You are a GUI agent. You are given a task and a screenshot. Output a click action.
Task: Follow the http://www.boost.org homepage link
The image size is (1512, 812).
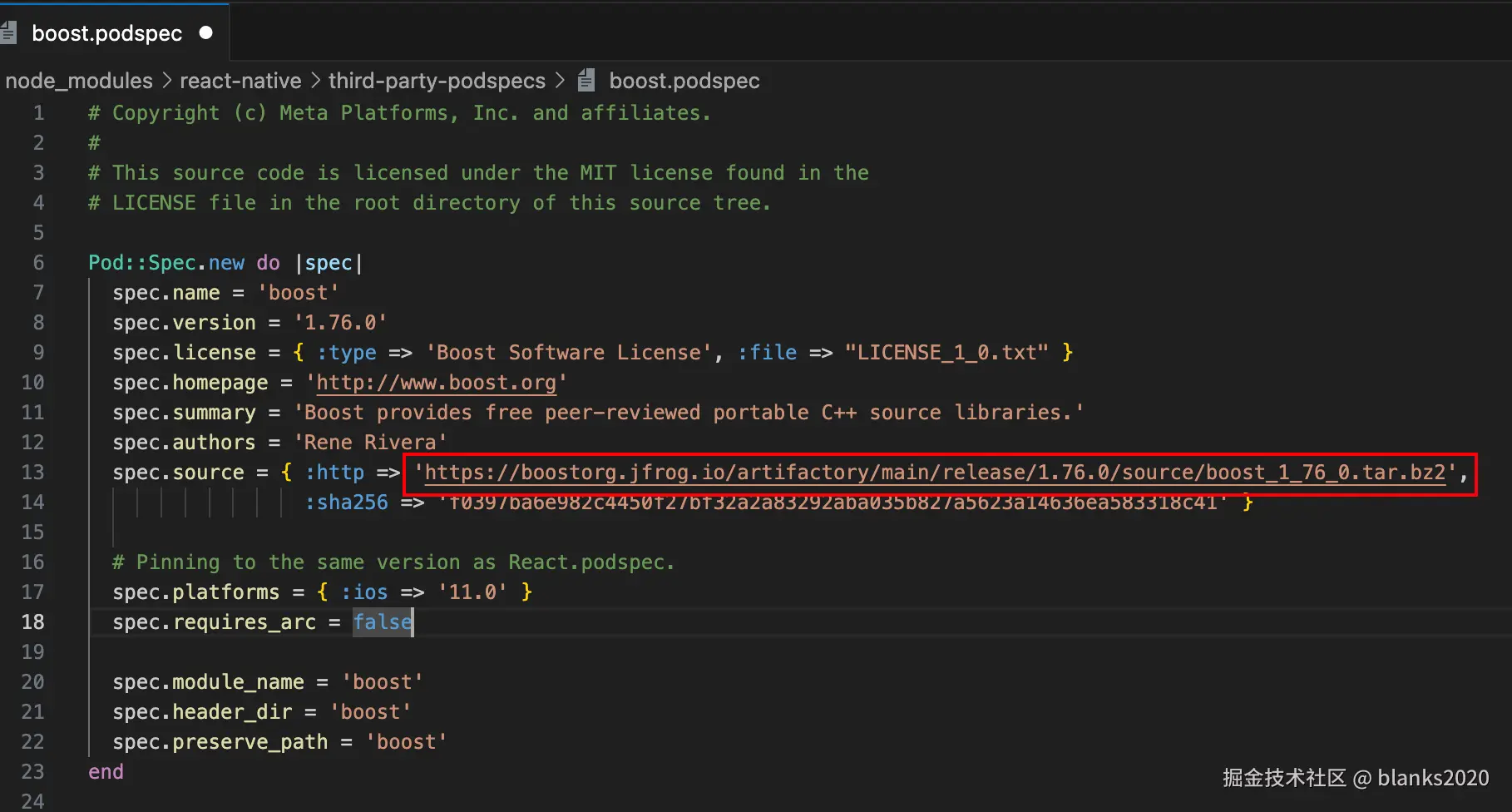click(436, 383)
